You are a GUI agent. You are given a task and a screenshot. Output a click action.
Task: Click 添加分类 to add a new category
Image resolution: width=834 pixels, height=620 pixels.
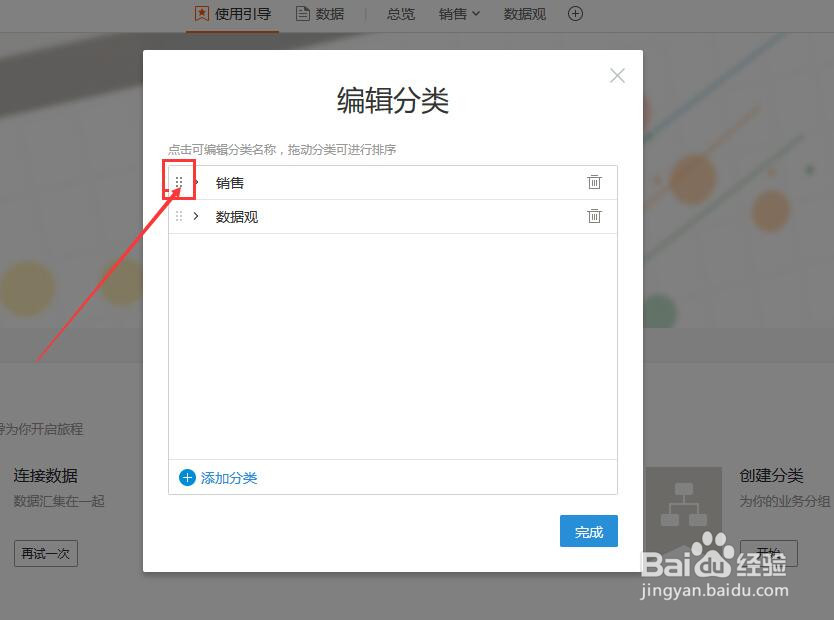point(227,477)
